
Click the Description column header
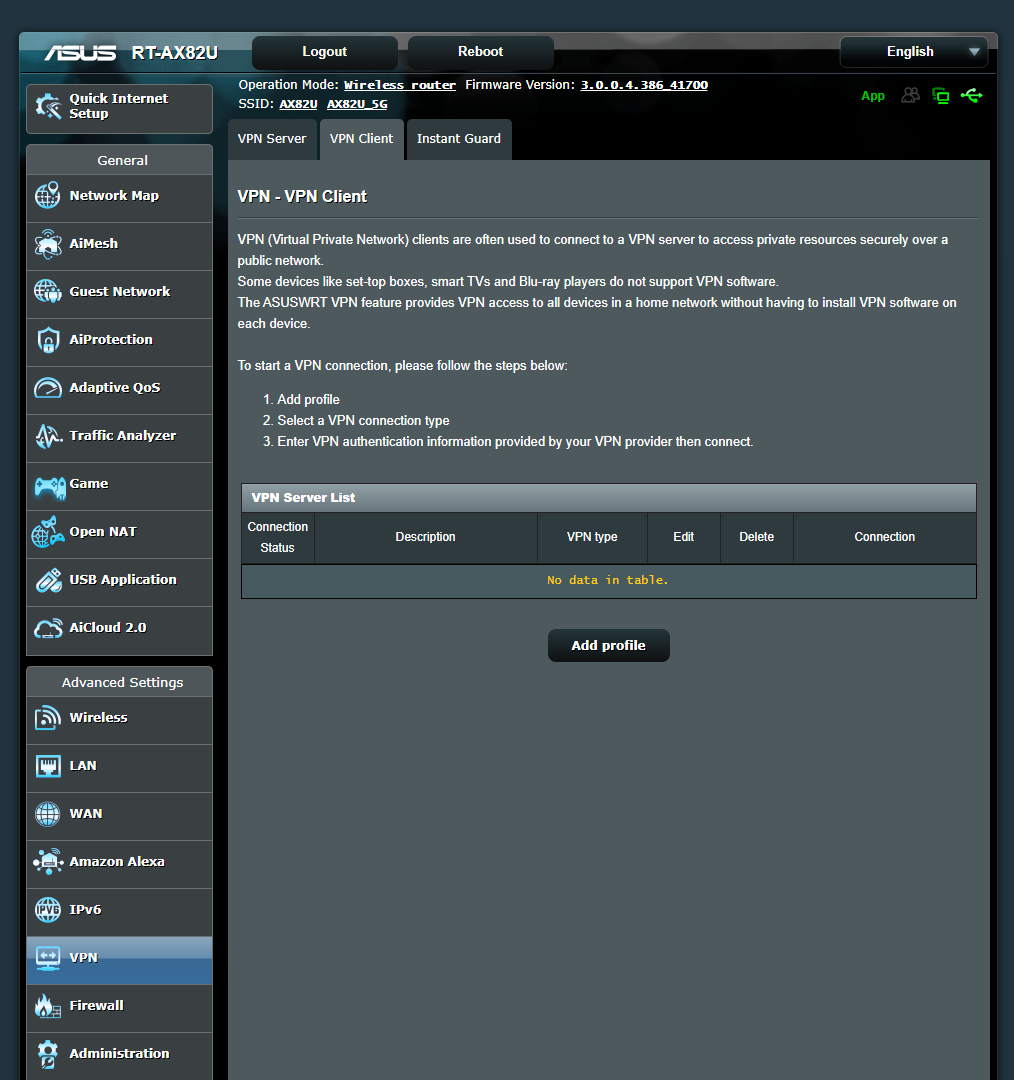coord(426,537)
